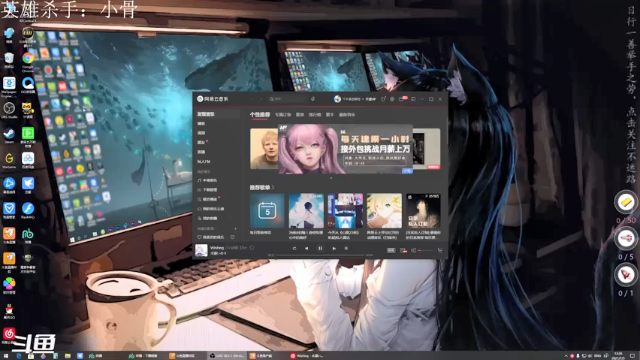The height and width of the screenshot is (360, 640).
Task: Open the now-playing album cover thumbnail
Action: [201, 250]
